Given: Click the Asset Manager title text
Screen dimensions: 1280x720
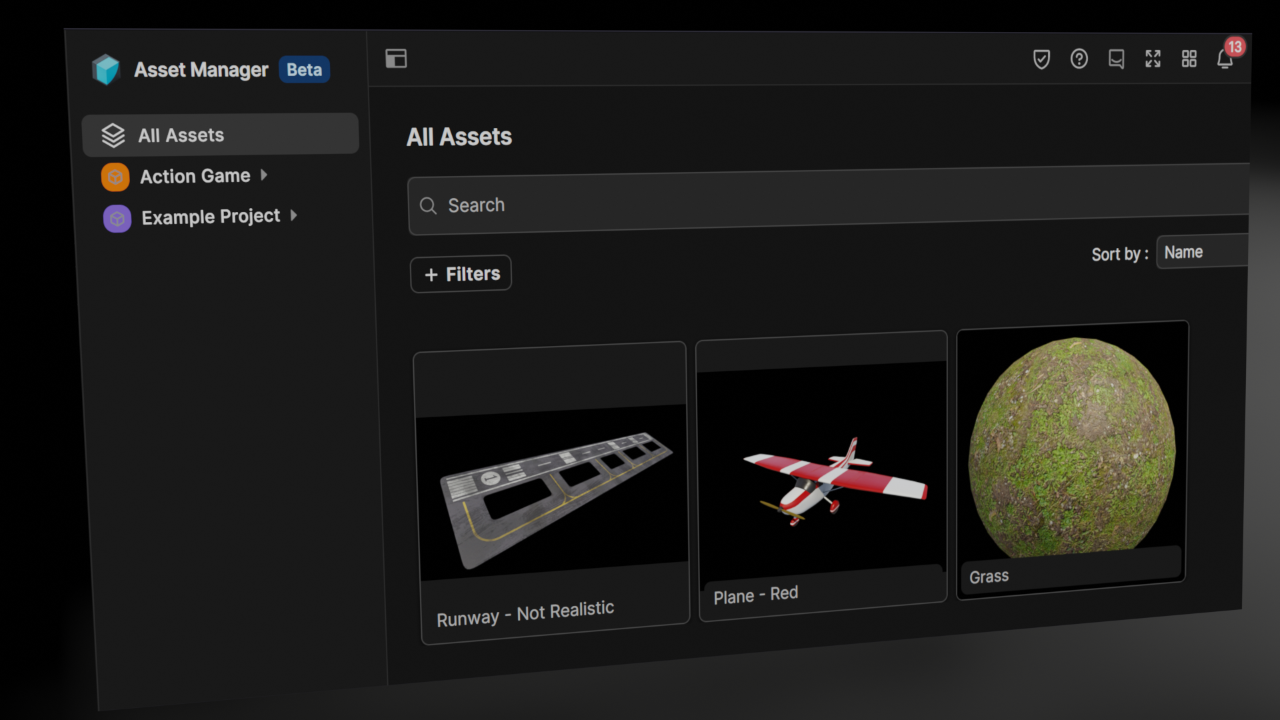Looking at the screenshot, I should tap(201, 70).
